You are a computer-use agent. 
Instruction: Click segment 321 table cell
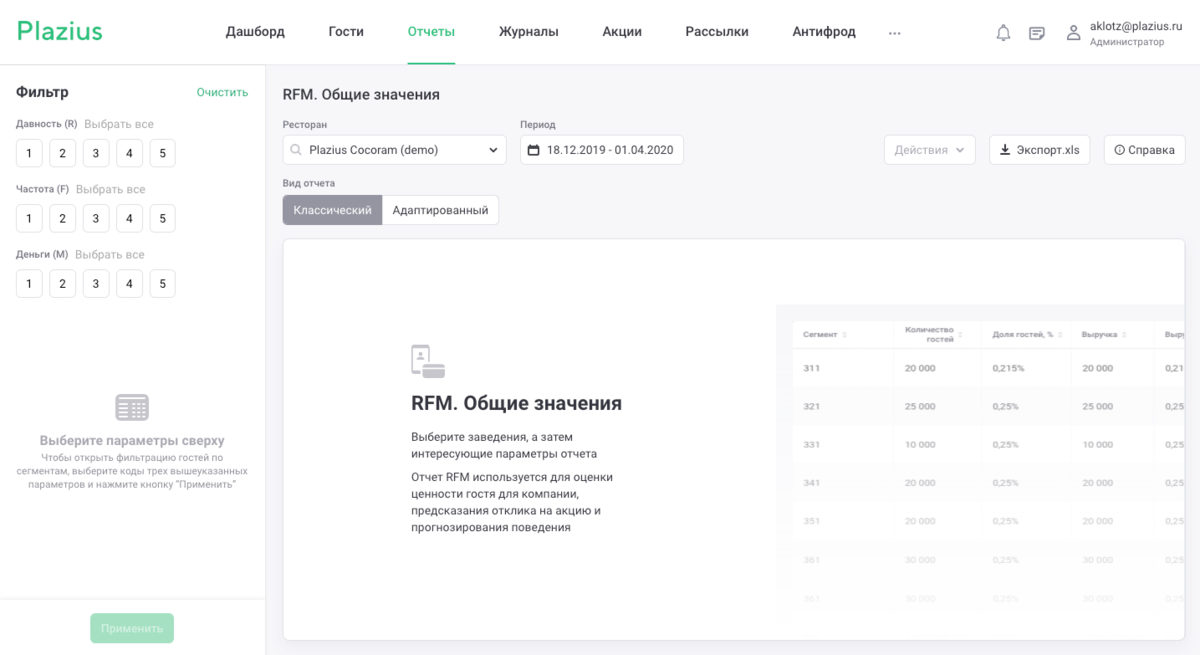(x=812, y=406)
